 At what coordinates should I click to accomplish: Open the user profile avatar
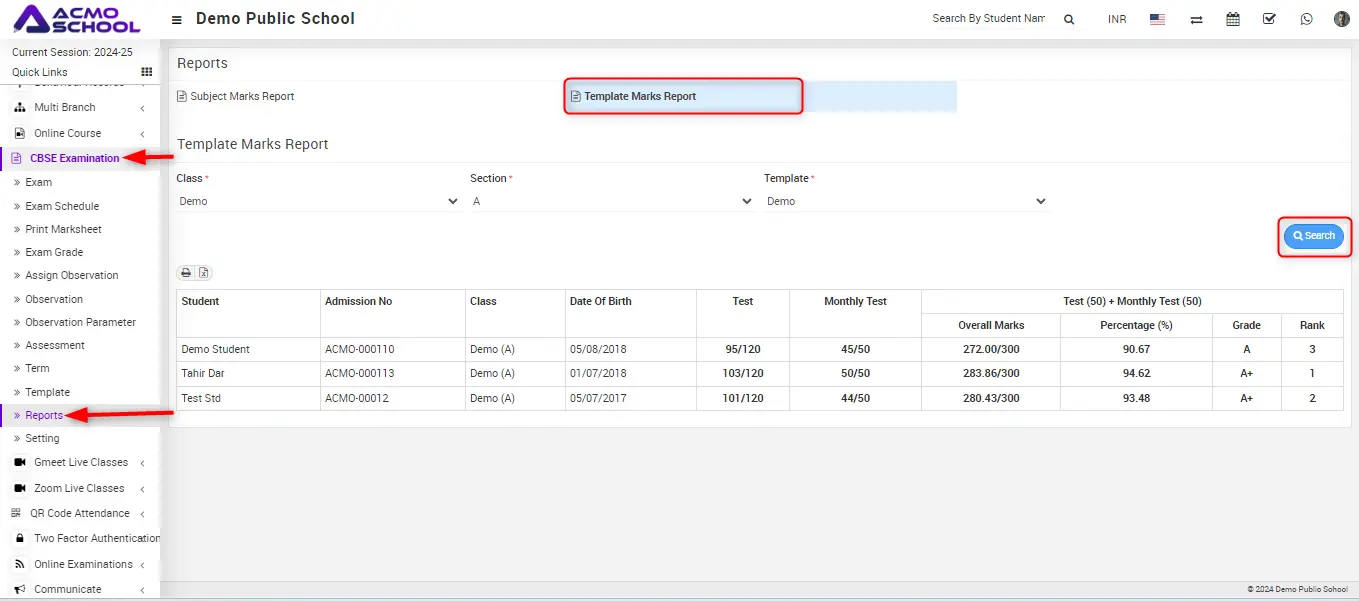point(1341,19)
